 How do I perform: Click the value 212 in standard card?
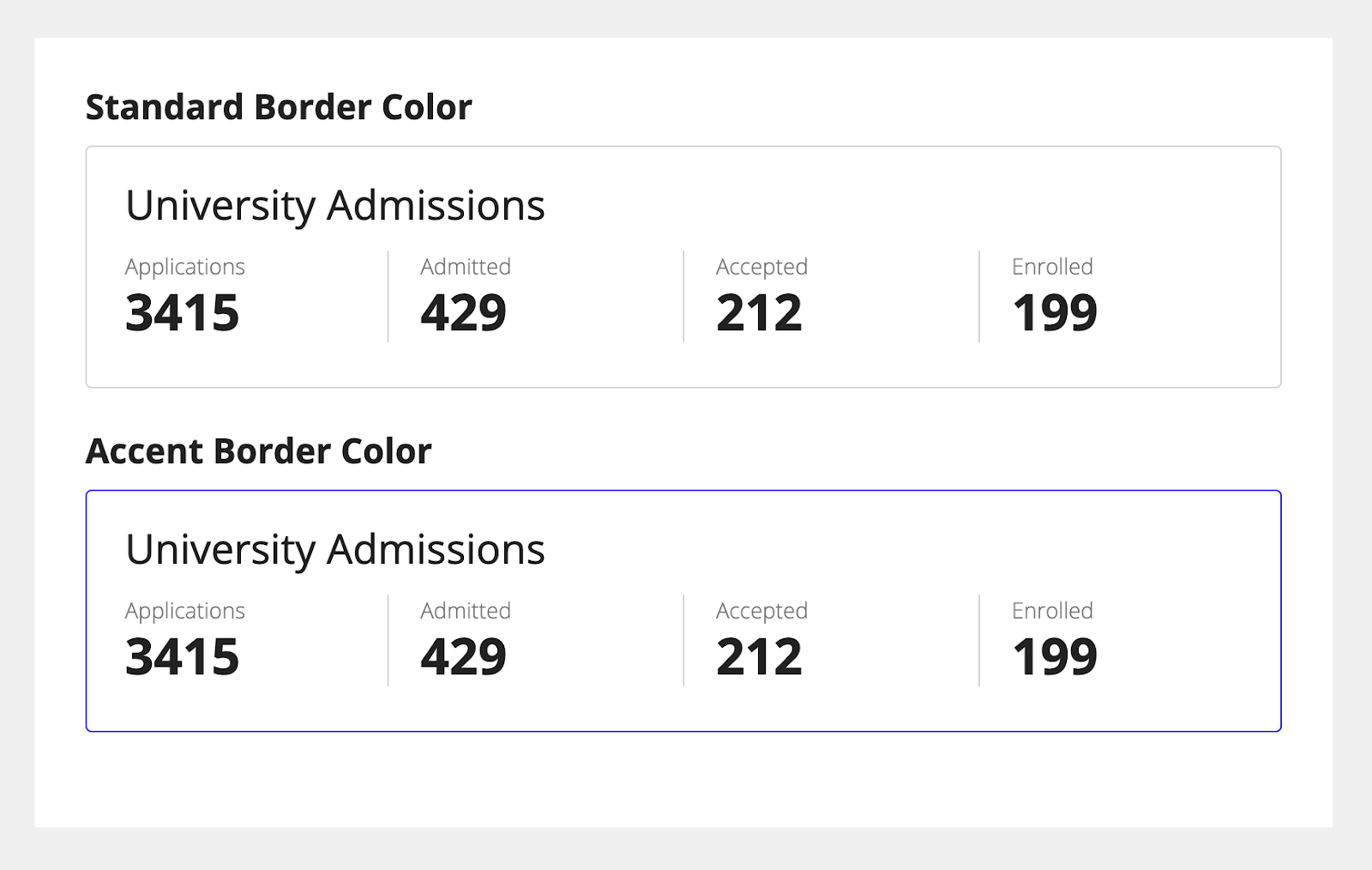click(x=758, y=311)
